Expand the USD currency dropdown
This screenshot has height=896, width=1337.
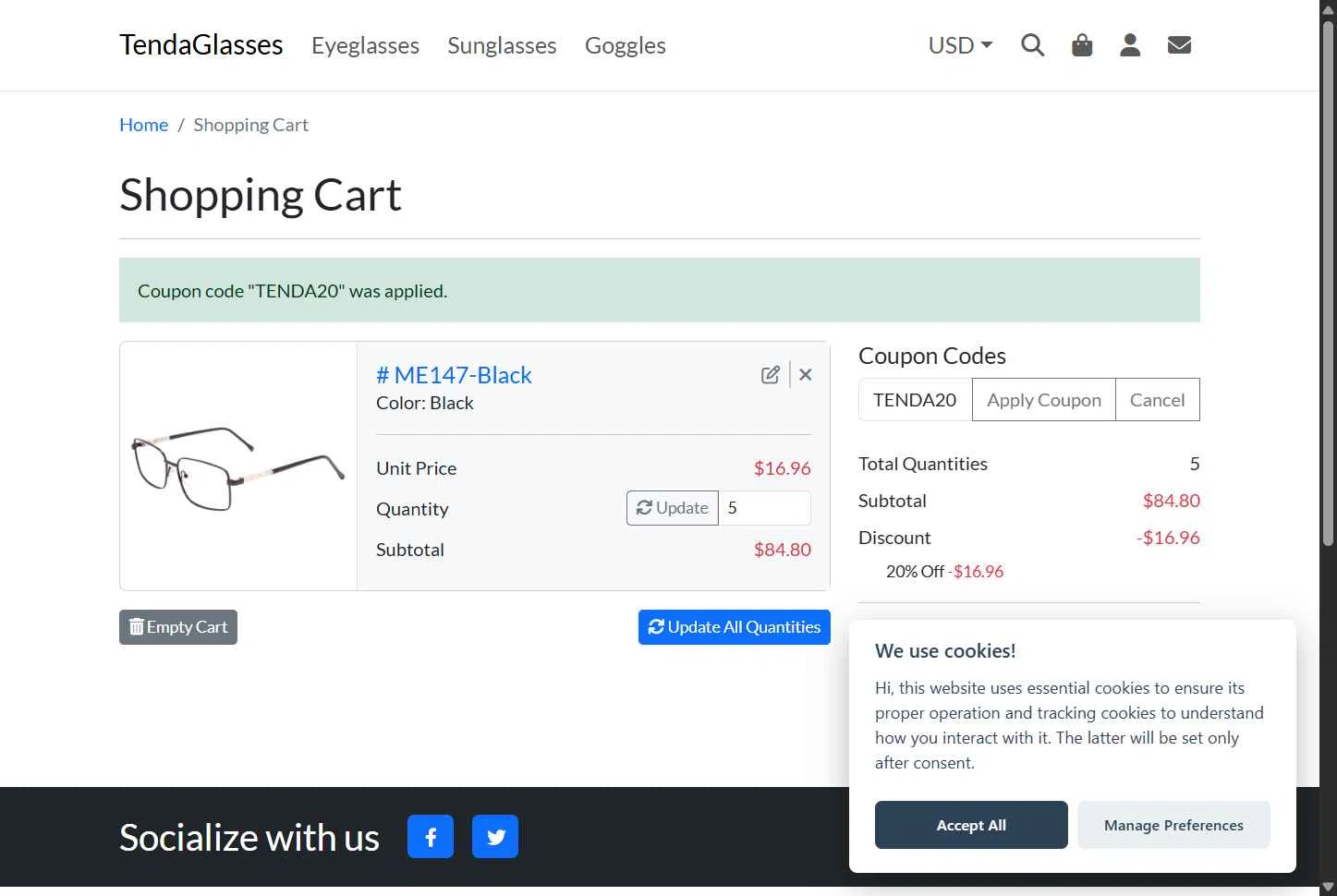[960, 45]
